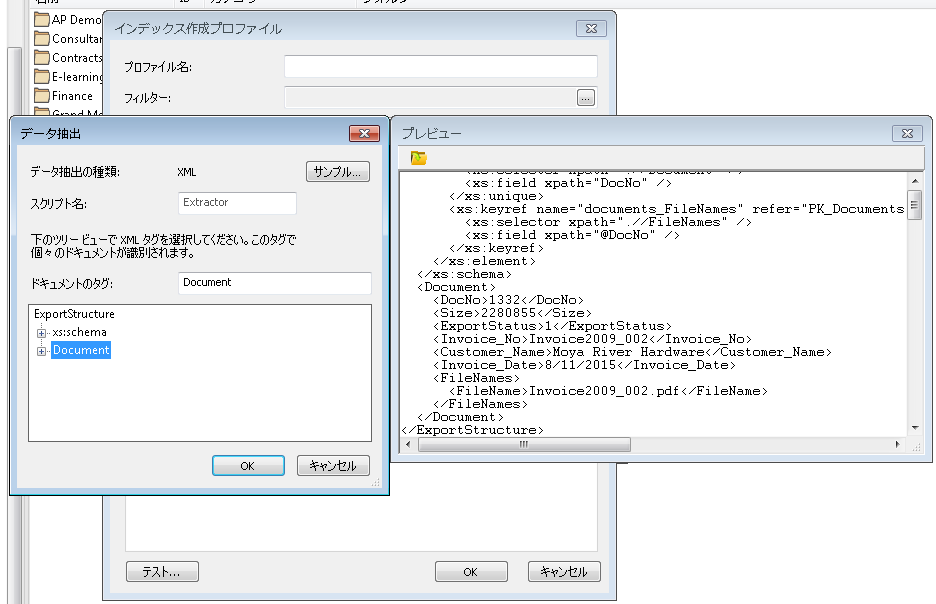Click the XML extraction type value
The width and height of the screenshot is (936, 604).
tap(187, 172)
